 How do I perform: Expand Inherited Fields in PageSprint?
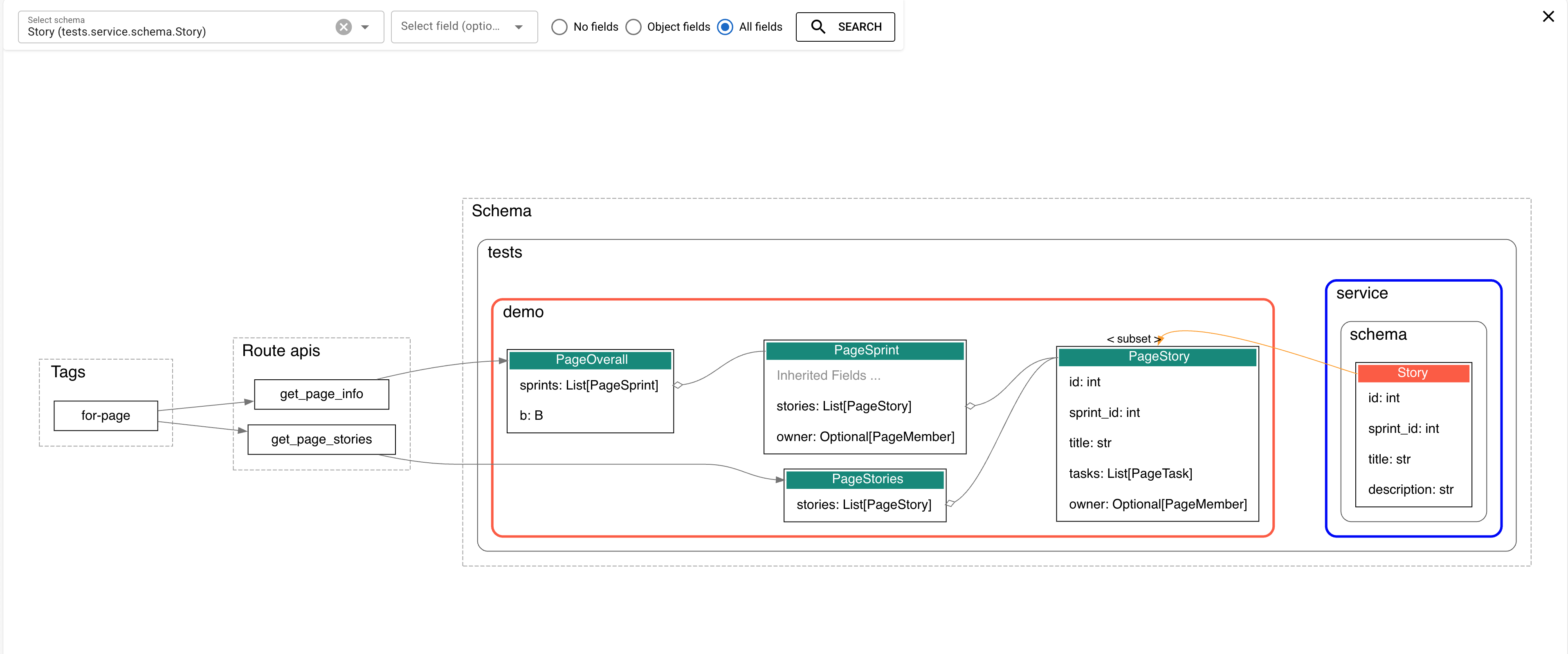point(828,375)
